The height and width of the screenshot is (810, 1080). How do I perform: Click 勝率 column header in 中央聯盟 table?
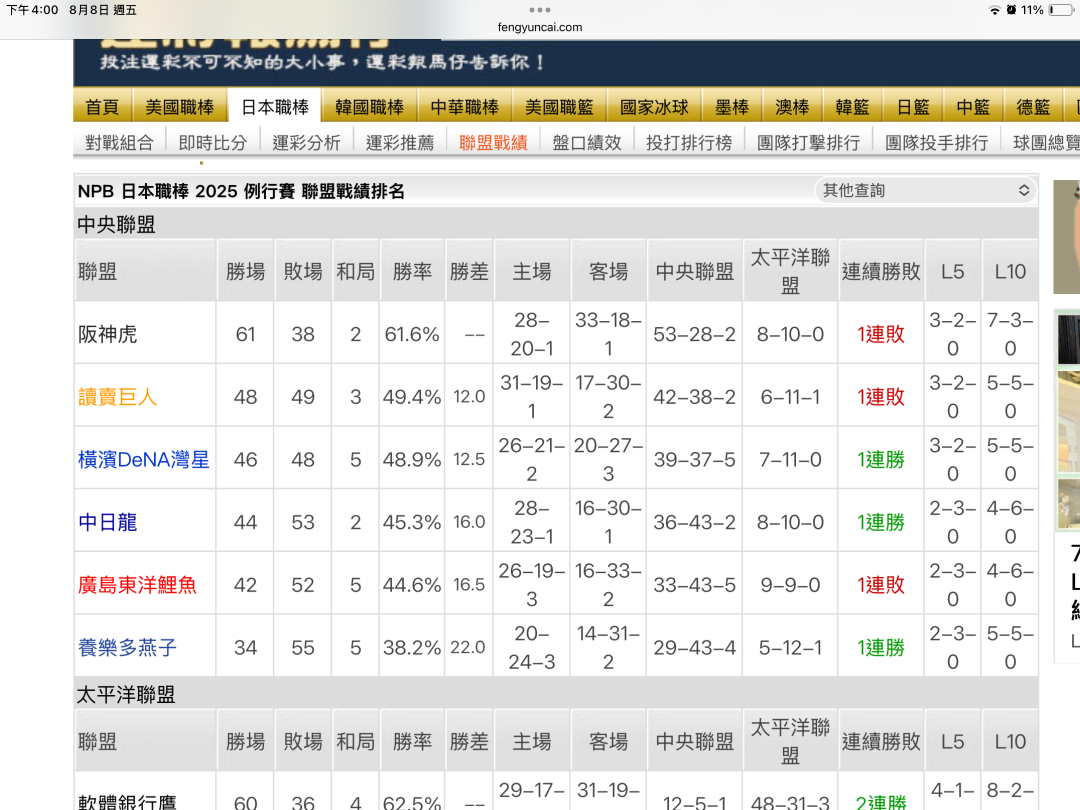pos(412,271)
